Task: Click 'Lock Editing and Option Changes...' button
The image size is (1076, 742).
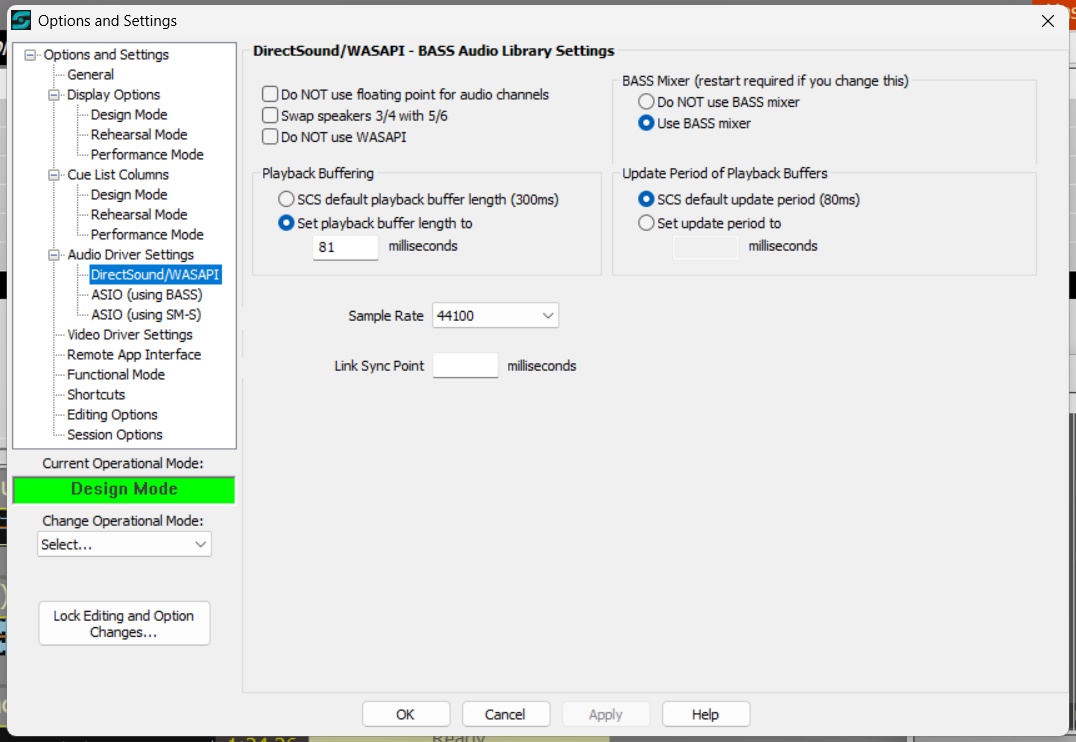Action: 124,624
